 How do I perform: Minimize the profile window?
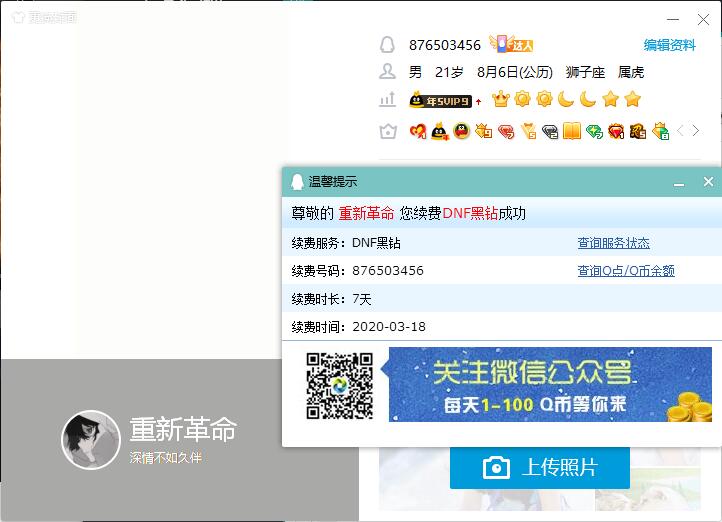673,19
